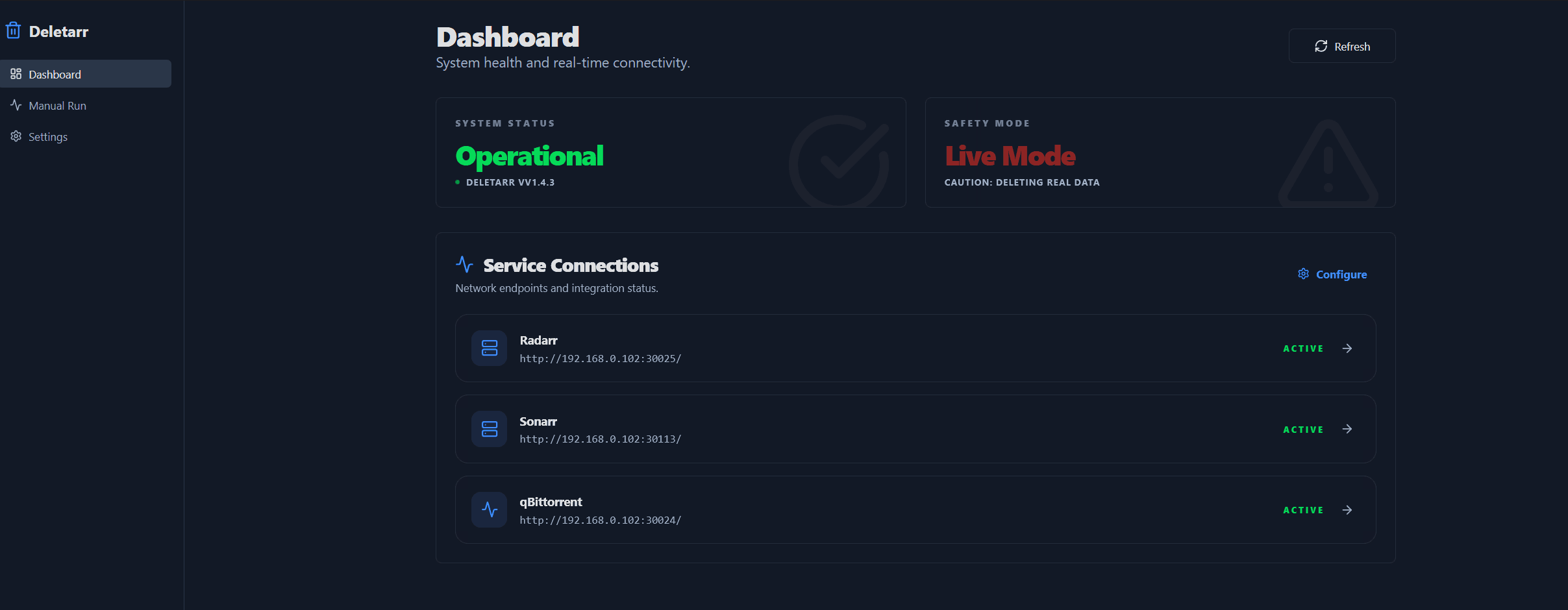Screen dimensions: 1568x610
Task: Click the Sonarr server icon
Action: point(489,429)
